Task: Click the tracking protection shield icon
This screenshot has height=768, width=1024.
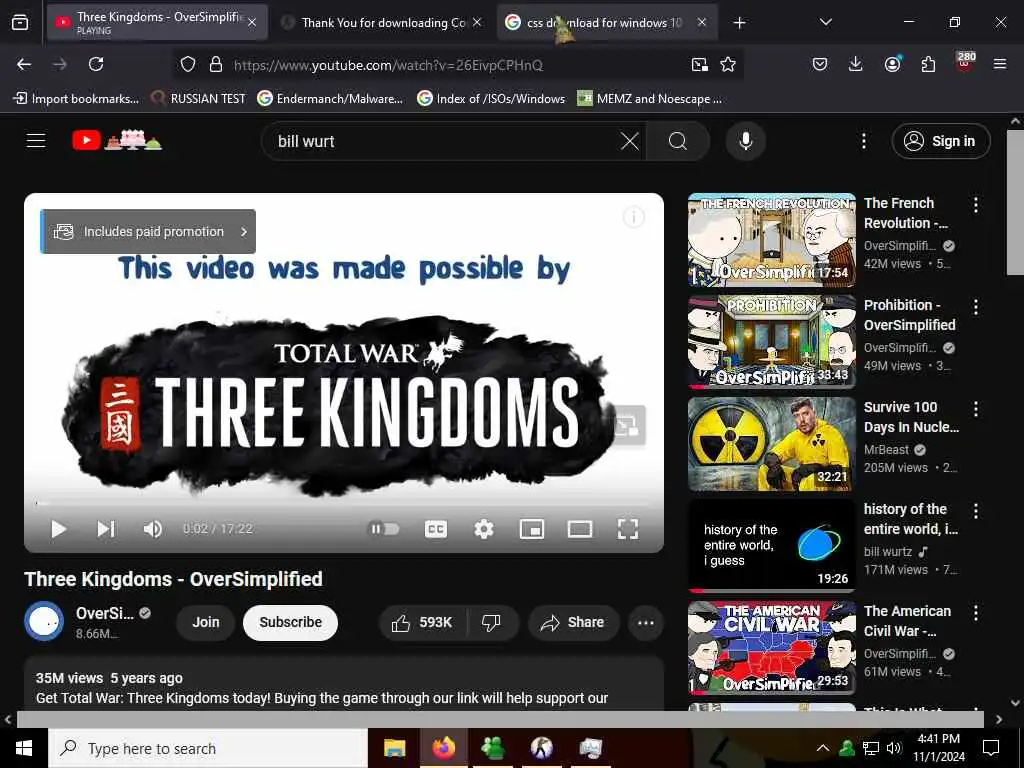Action: 188,64
